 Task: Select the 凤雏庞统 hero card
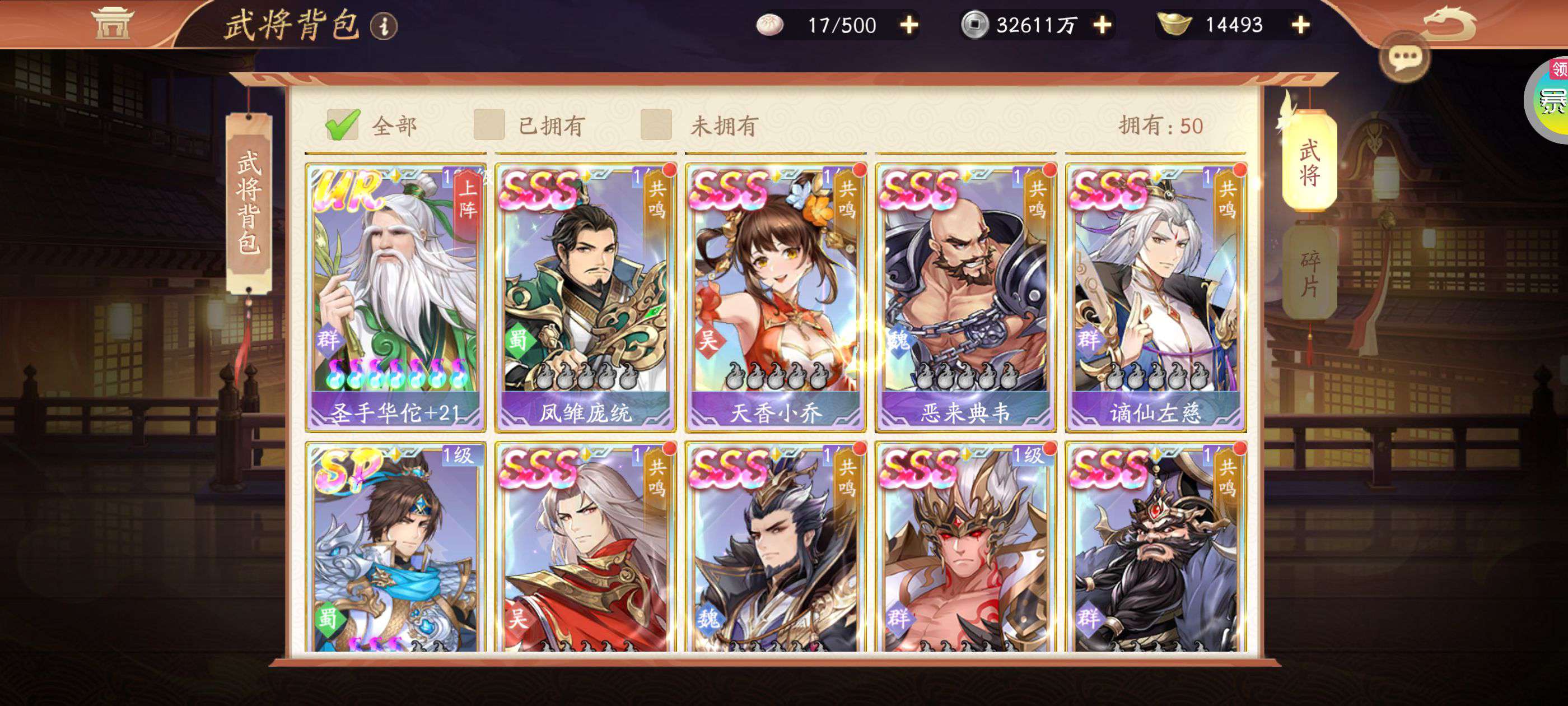point(586,298)
